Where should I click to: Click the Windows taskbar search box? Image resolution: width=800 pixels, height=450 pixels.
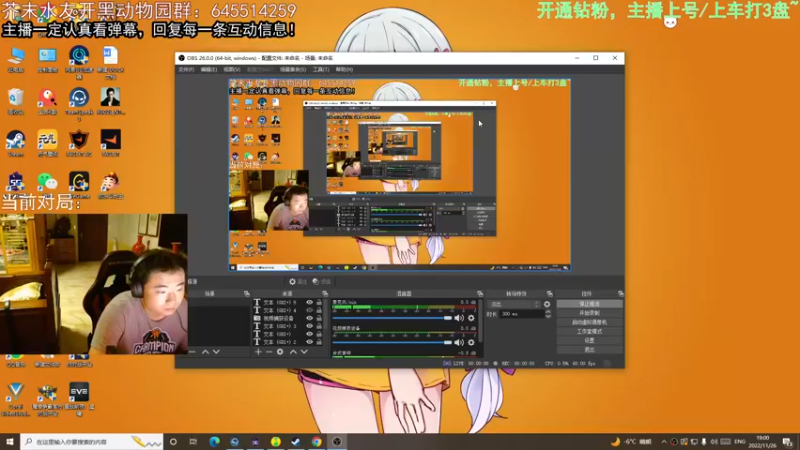(x=92, y=442)
